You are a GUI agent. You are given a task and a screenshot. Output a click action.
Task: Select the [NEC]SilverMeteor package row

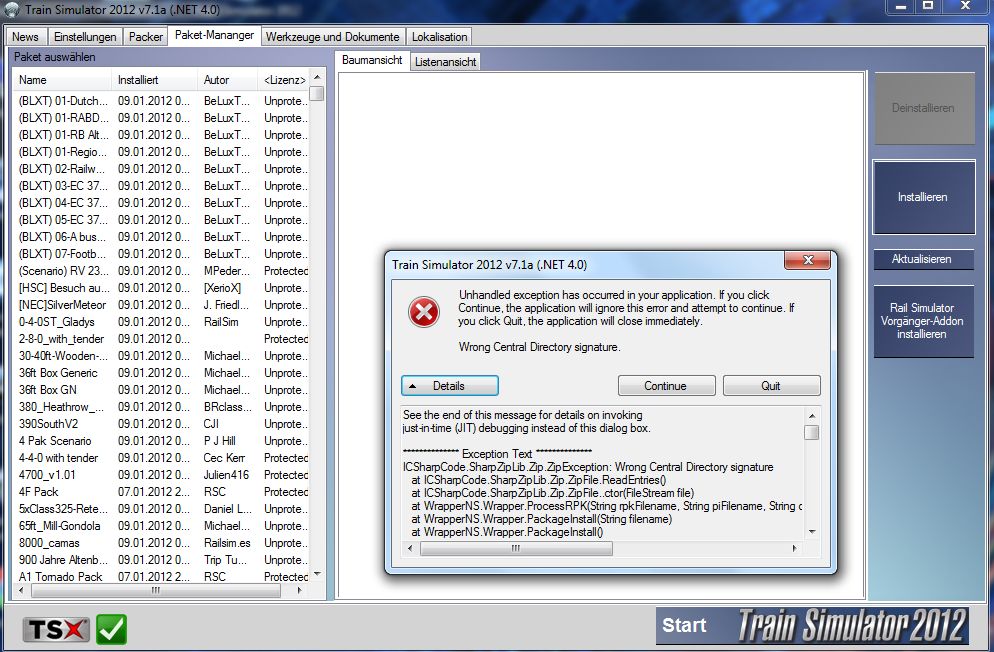pyautogui.click(x=161, y=305)
